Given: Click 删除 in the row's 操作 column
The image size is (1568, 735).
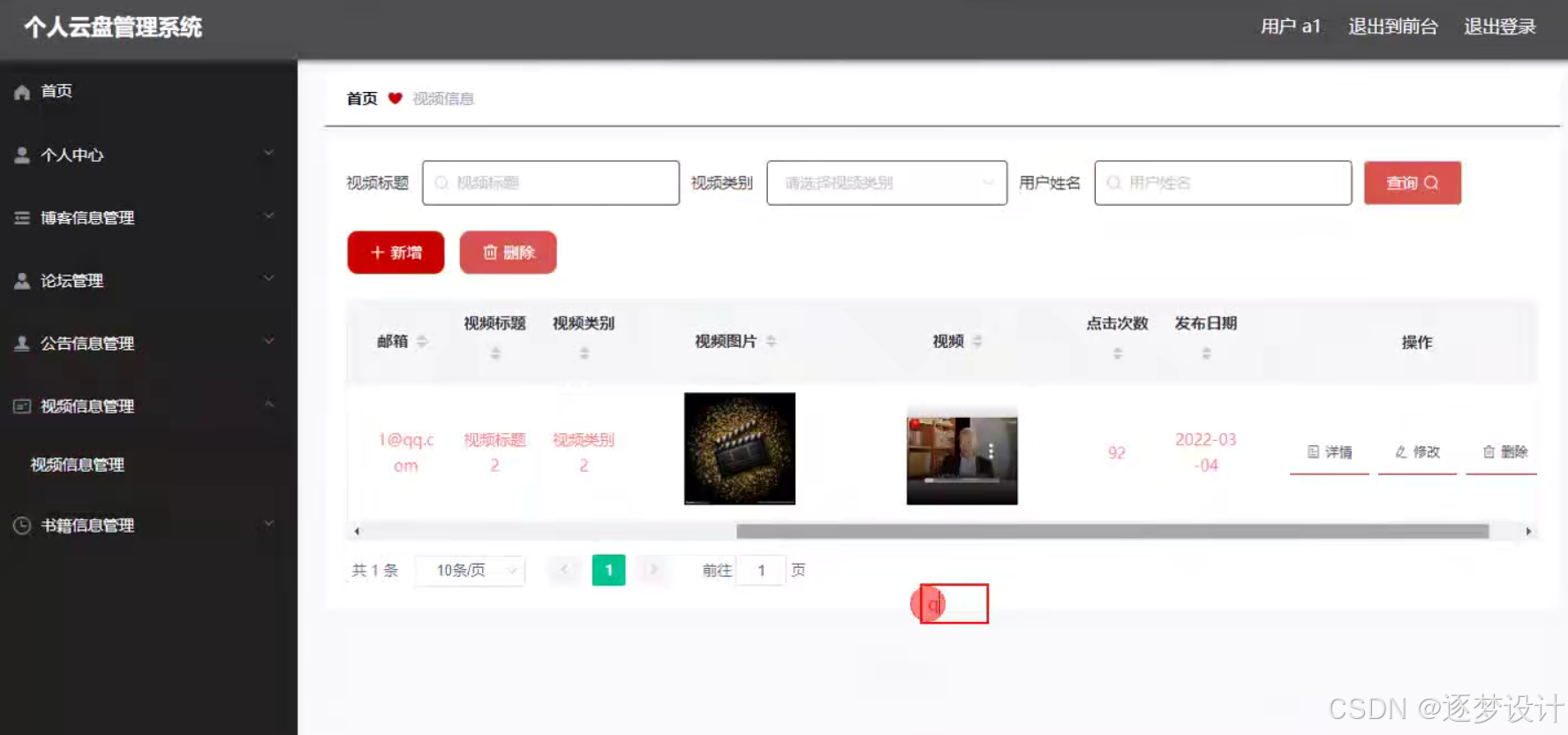Looking at the screenshot, I should point(1504,452).
